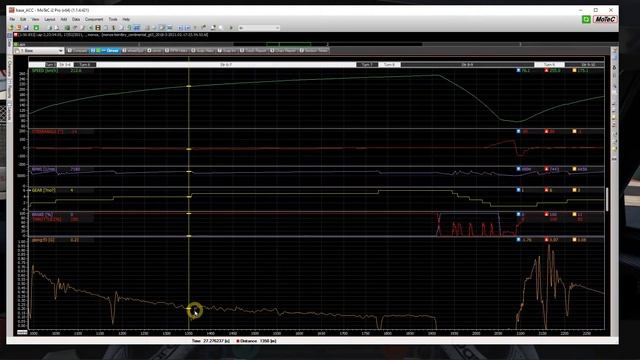The width and height of the screenshot is (640, 360).
Task: Click the SPEED [km/h] channel label
Action: point(45,71)
